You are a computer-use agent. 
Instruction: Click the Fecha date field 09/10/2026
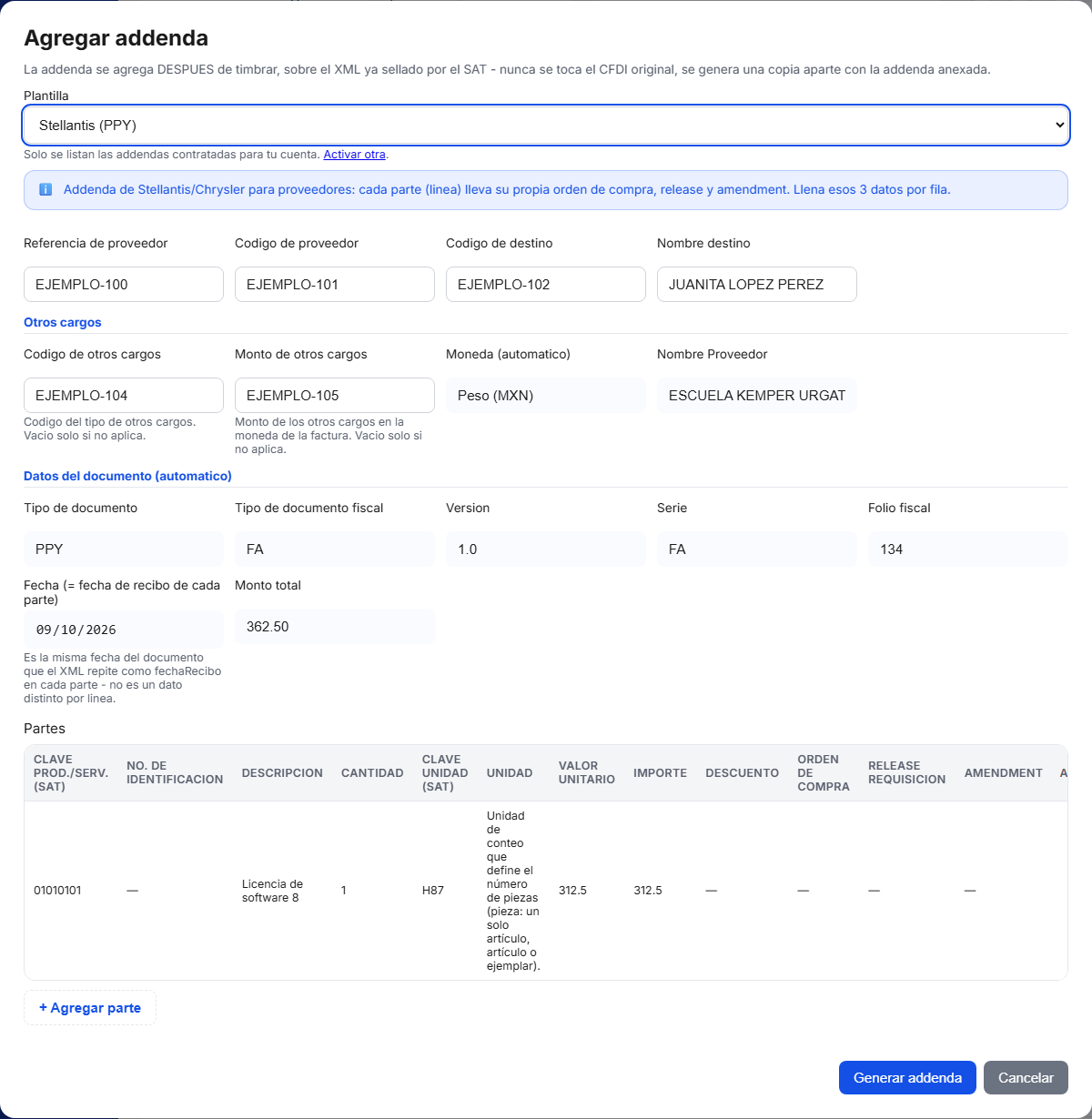click(x=124, y=630)
